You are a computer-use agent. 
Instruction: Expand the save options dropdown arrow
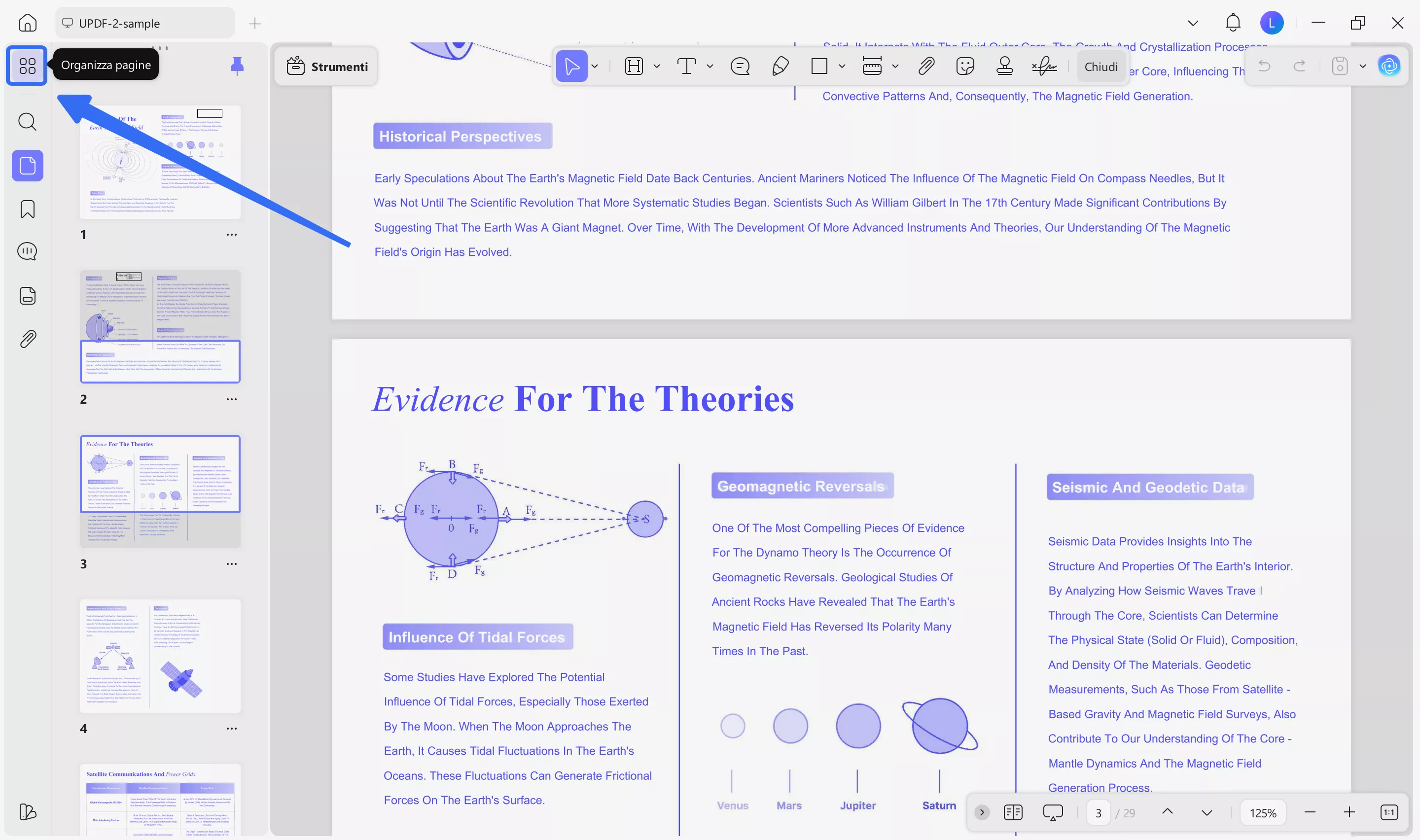pos(1363,67)
